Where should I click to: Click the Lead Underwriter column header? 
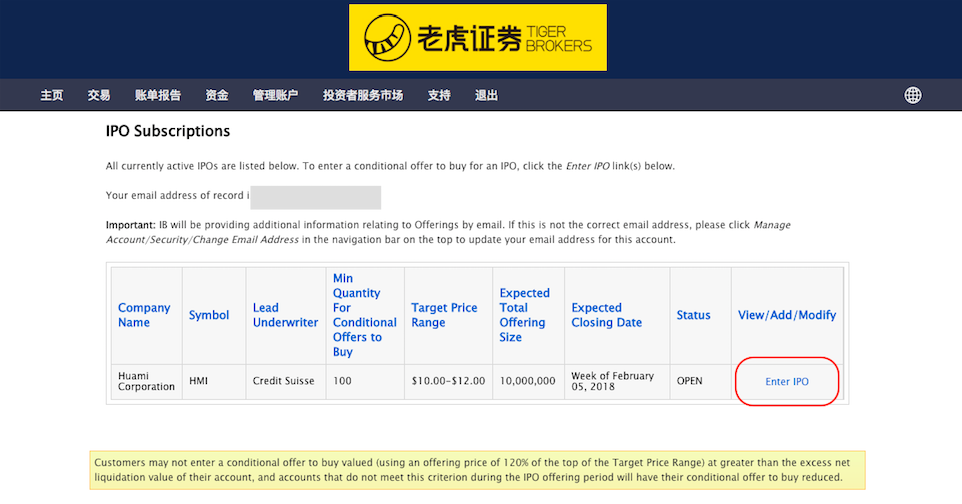click(285, 315)
